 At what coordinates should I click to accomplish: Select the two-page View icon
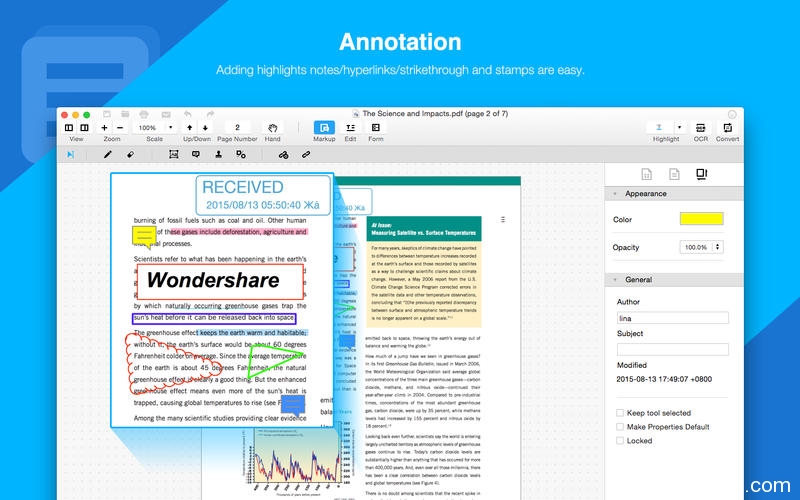pyautogui.click(x=85, y=128)
